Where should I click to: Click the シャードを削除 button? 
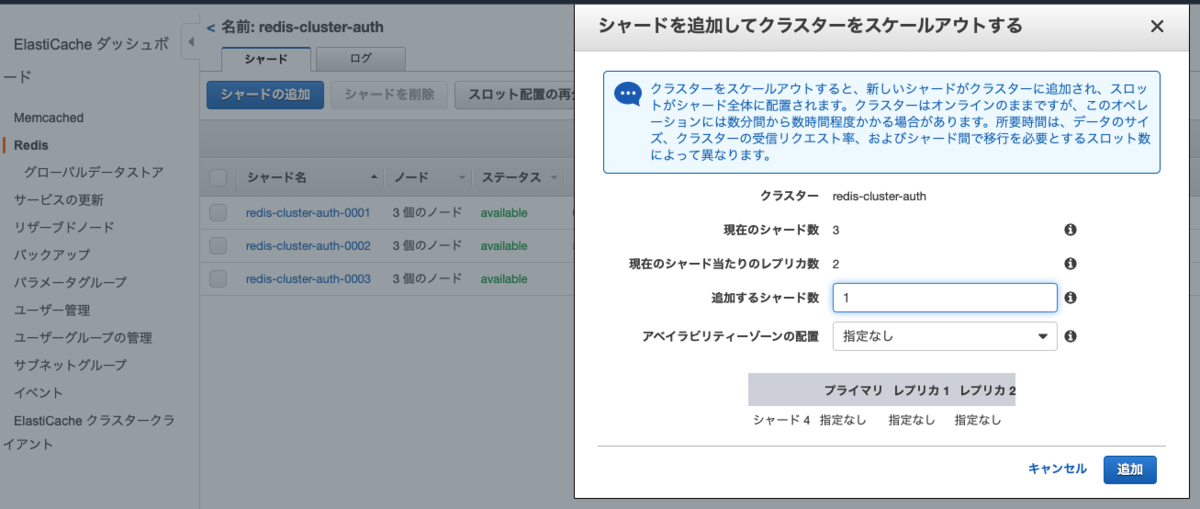389,95
